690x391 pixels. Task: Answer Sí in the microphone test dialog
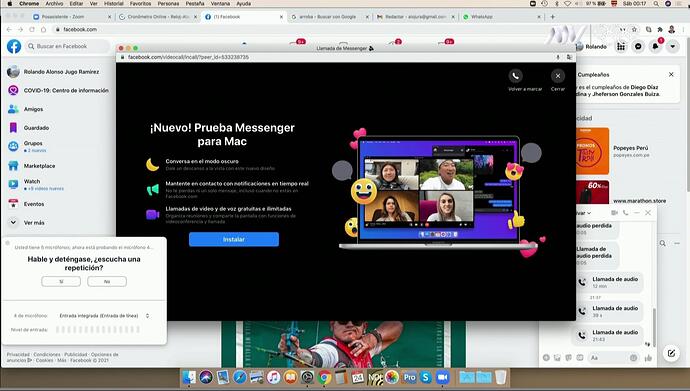click(61, 281)
